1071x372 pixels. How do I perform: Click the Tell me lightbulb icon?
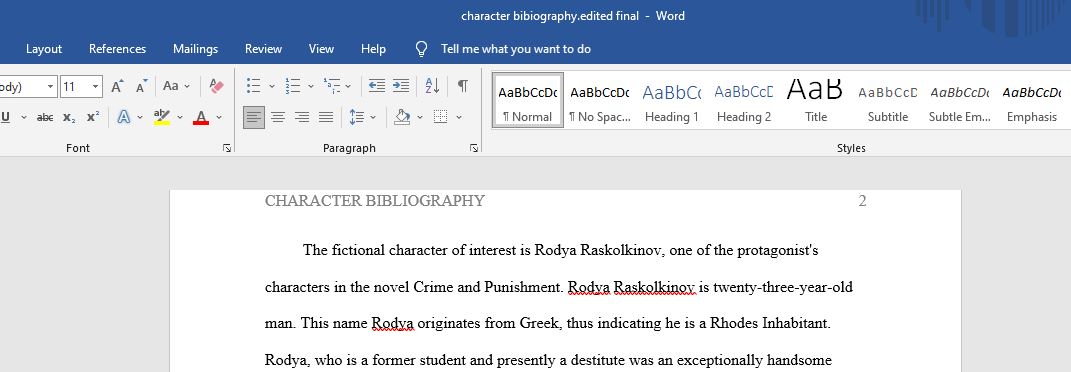421,49
